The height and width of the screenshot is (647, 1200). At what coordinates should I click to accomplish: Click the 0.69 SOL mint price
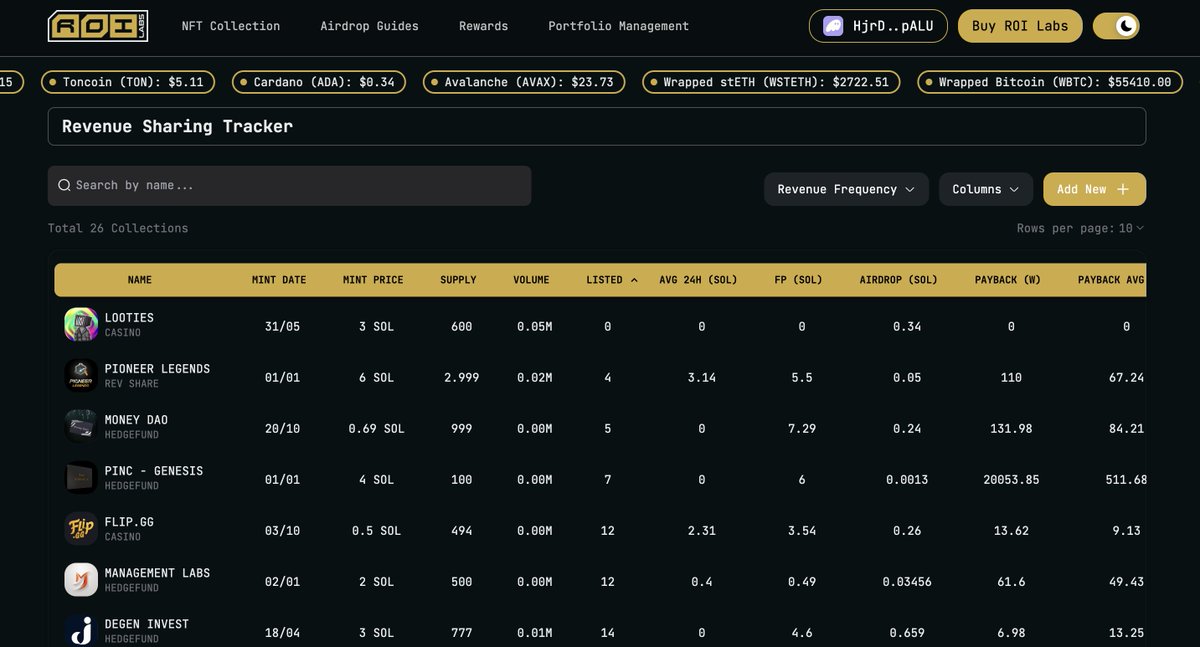point(376,429)
